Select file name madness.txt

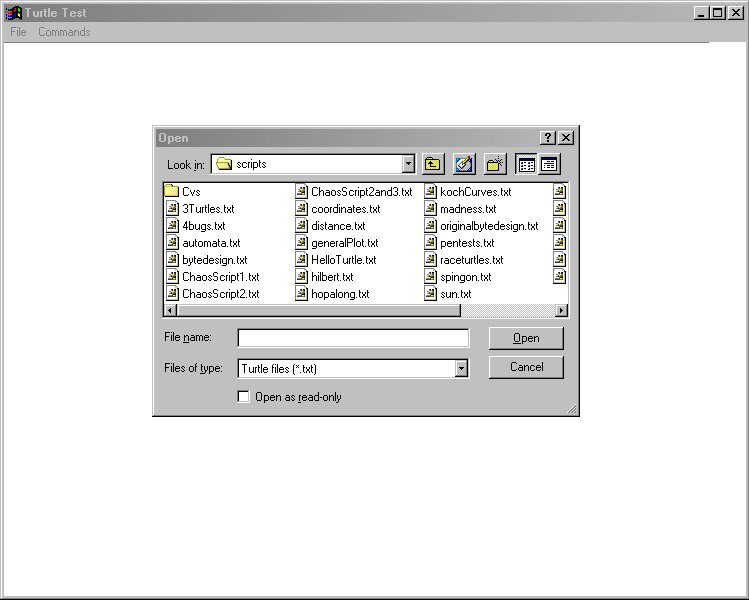(468, 209)
